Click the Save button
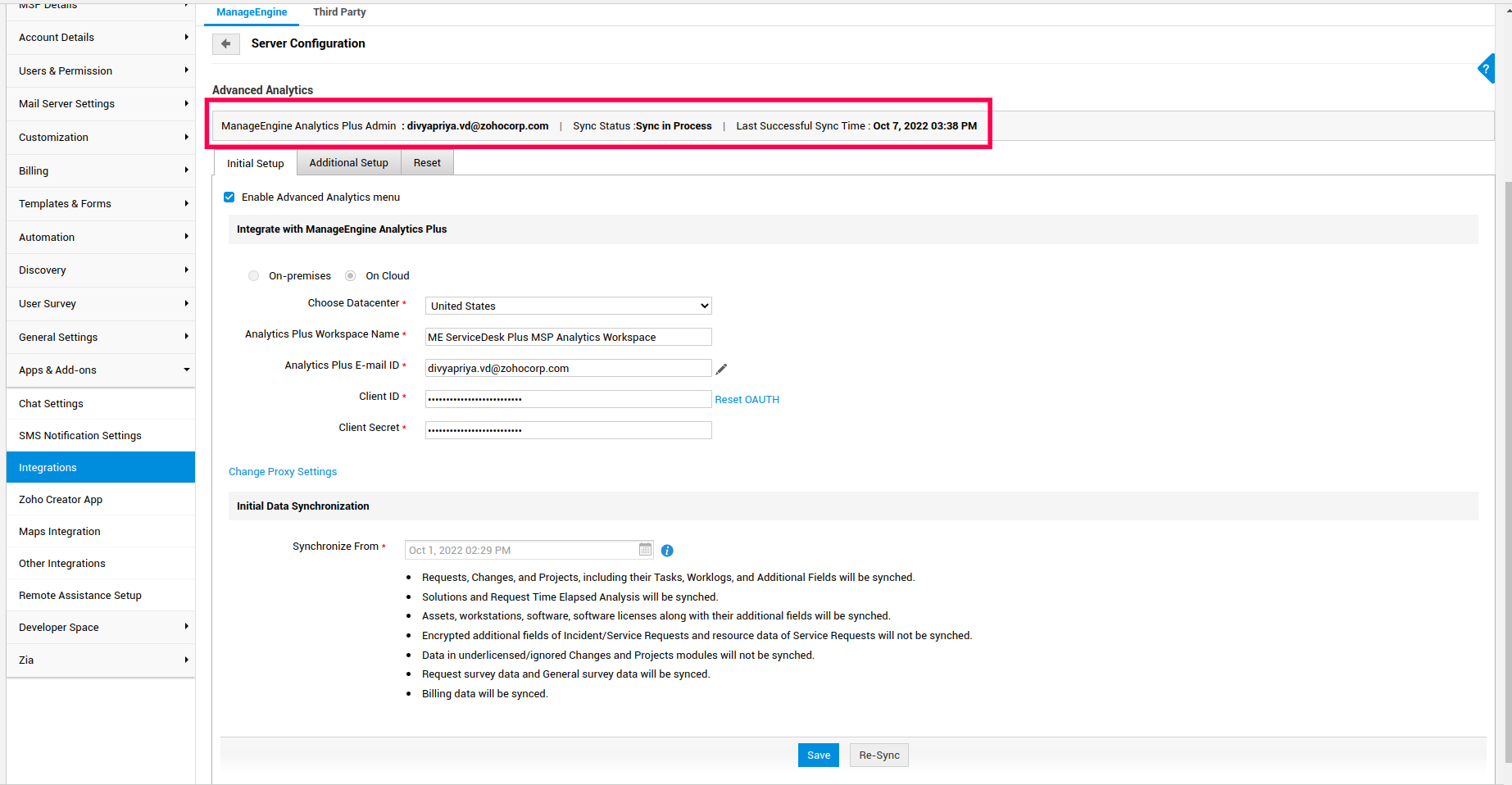The image size is (1512, 785). pyautogui.click(x=819, y=756)
